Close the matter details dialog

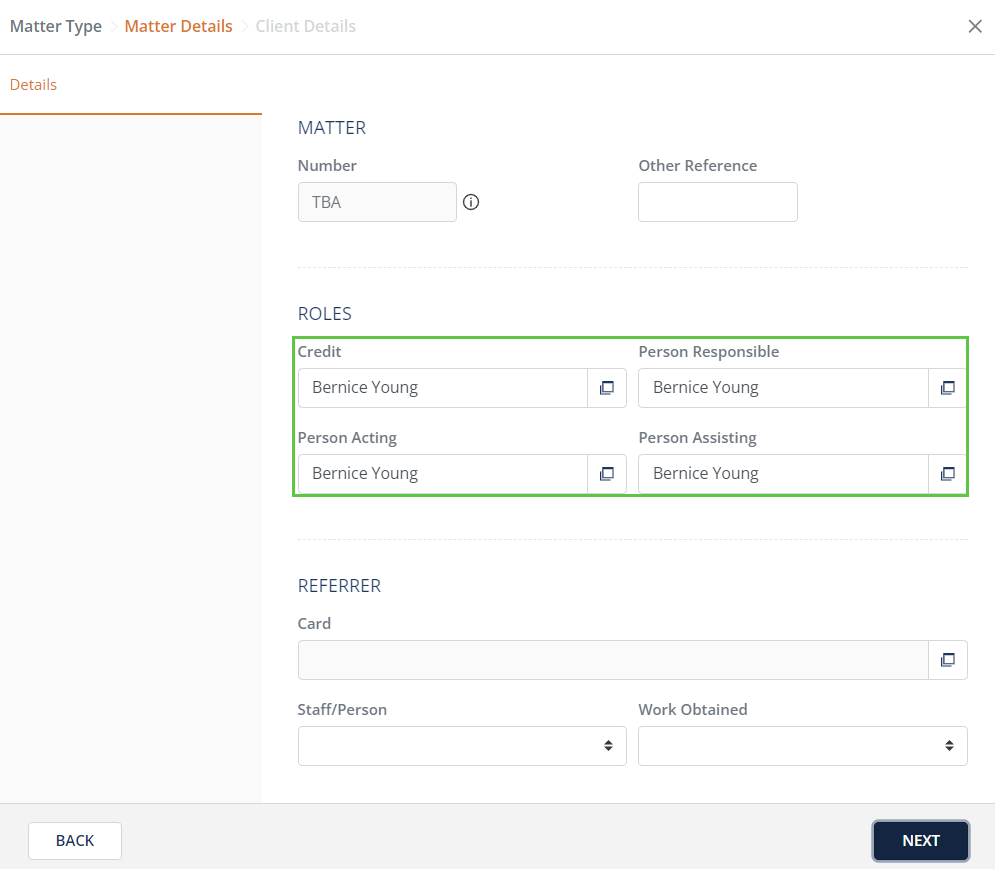(x=975, y=27)
